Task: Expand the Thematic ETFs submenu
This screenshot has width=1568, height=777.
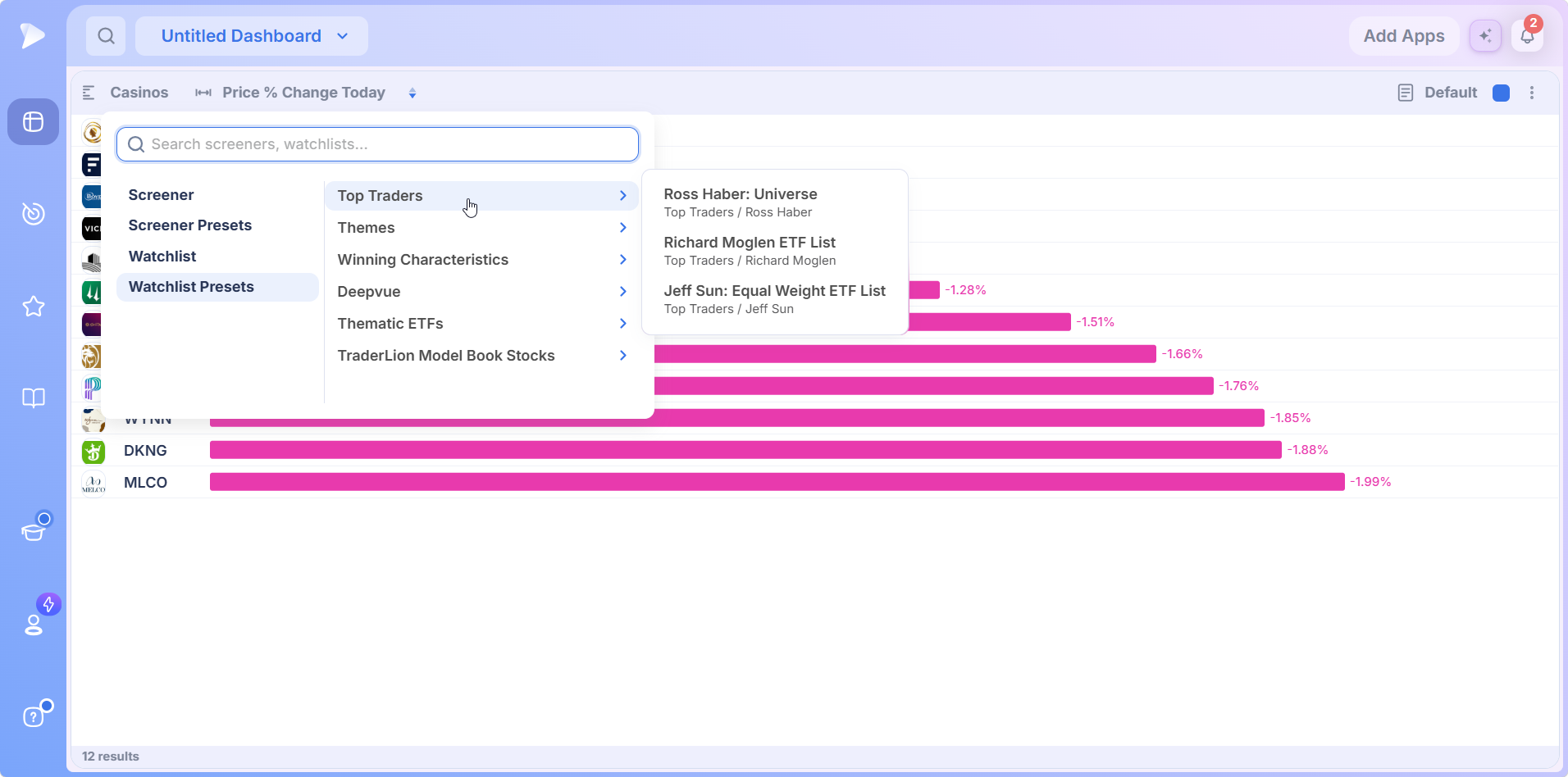Action: pyautogui.click(x=481, y=324)
